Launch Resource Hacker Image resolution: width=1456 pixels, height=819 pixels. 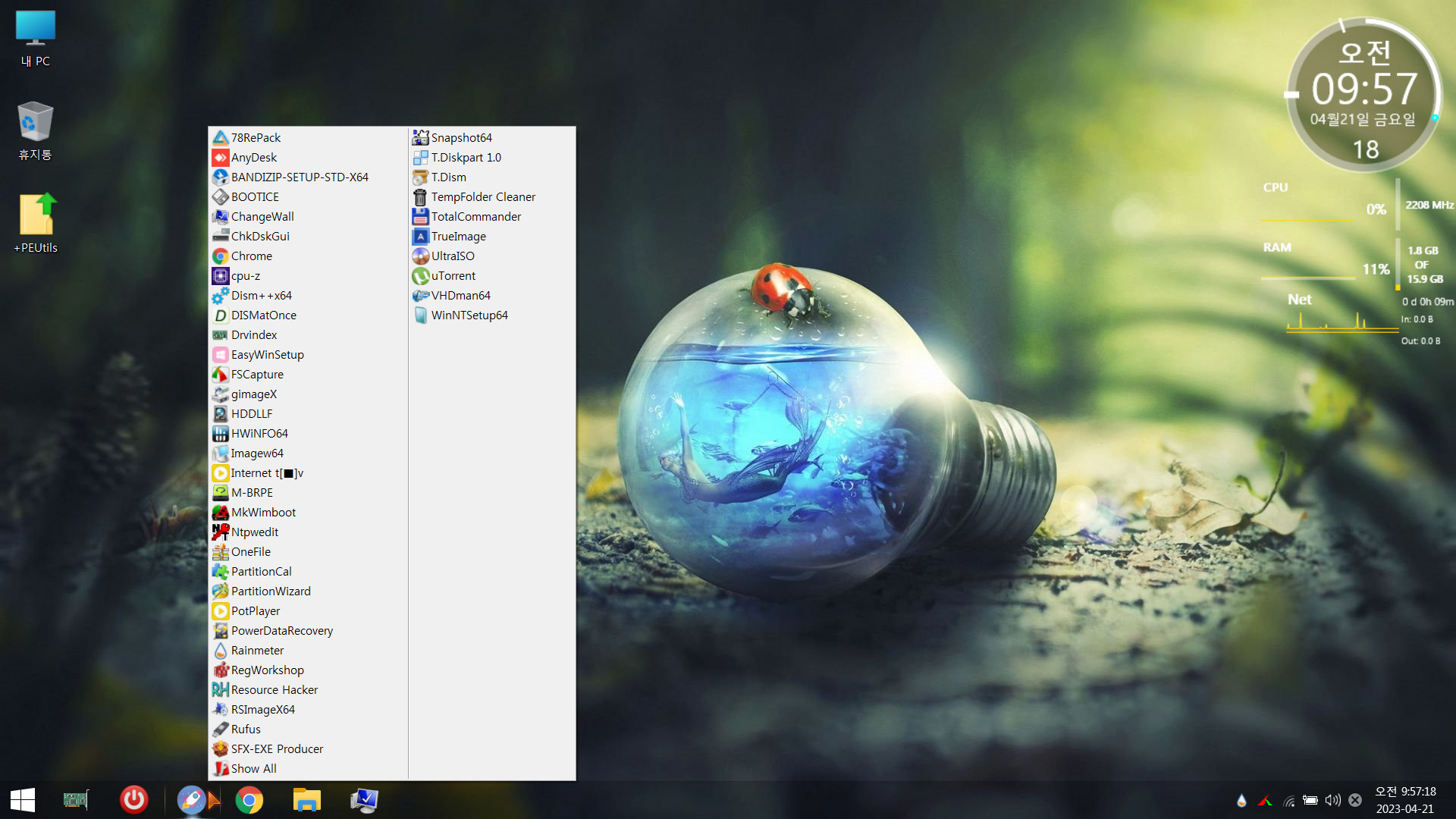[x=309, y=689]
